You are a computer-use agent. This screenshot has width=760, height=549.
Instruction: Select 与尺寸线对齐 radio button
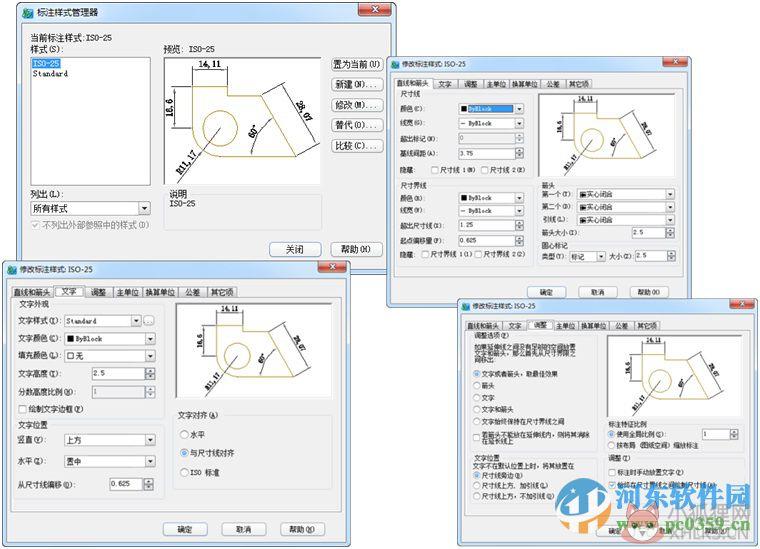(184, 453)
